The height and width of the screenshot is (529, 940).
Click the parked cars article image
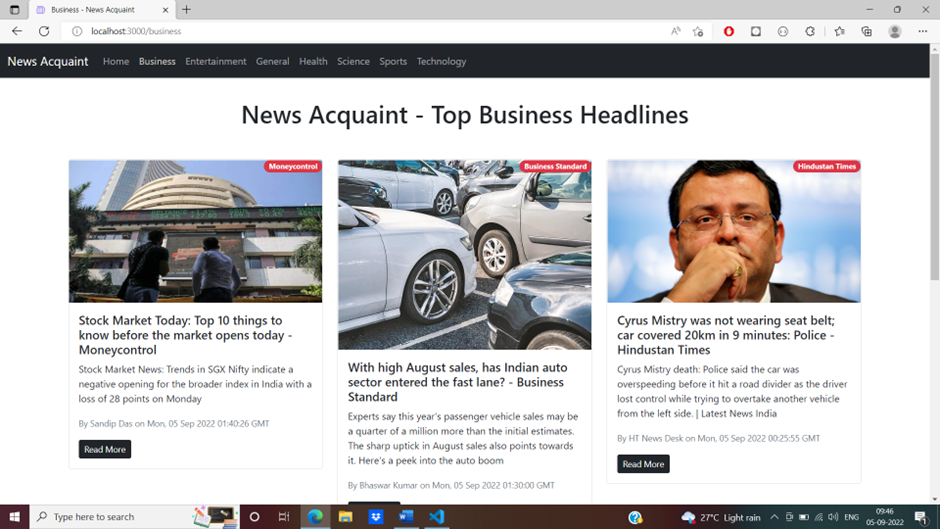pyautogui.click(x=465, y=255)
